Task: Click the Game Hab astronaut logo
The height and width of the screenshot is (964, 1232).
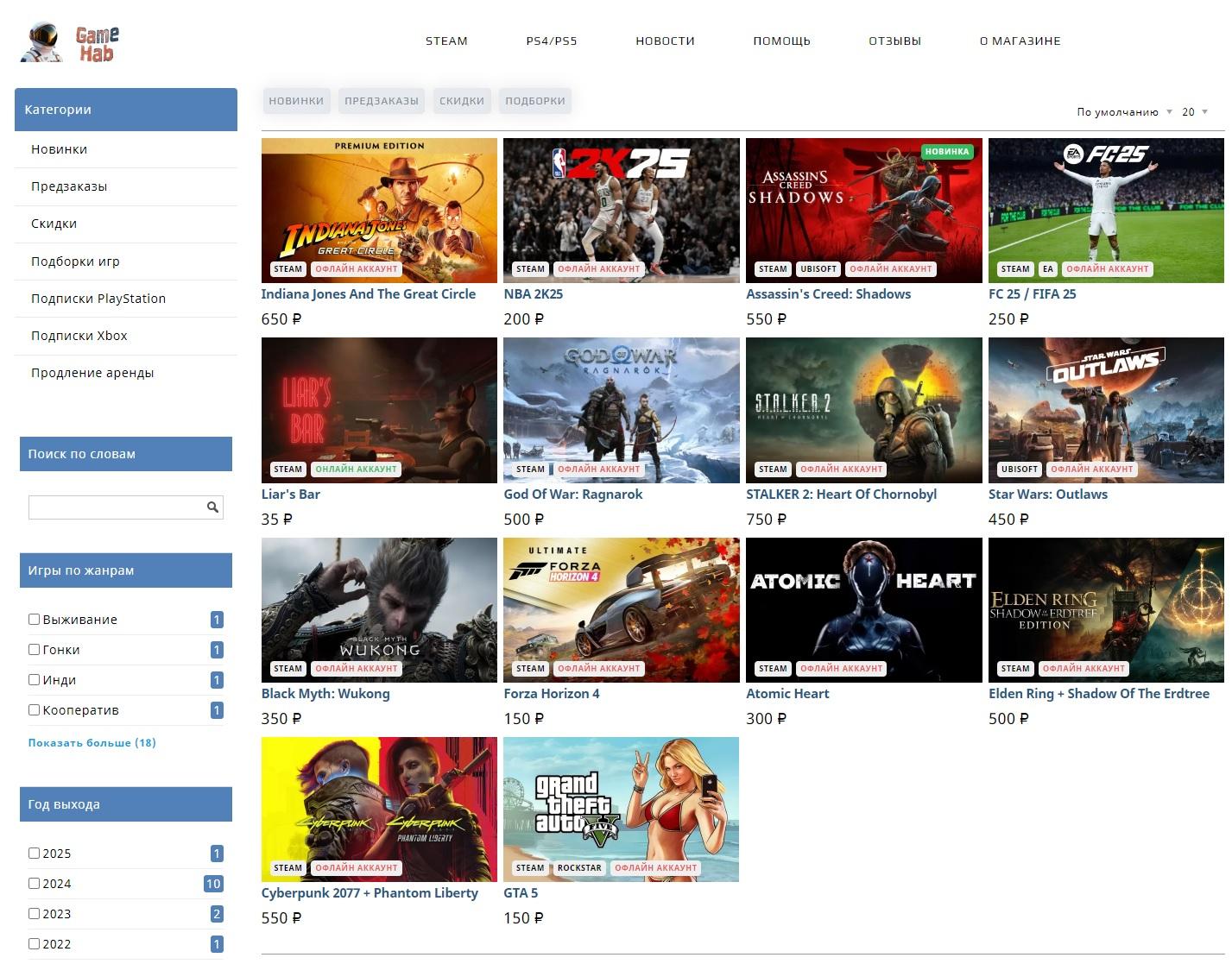Action: [69, 42]
